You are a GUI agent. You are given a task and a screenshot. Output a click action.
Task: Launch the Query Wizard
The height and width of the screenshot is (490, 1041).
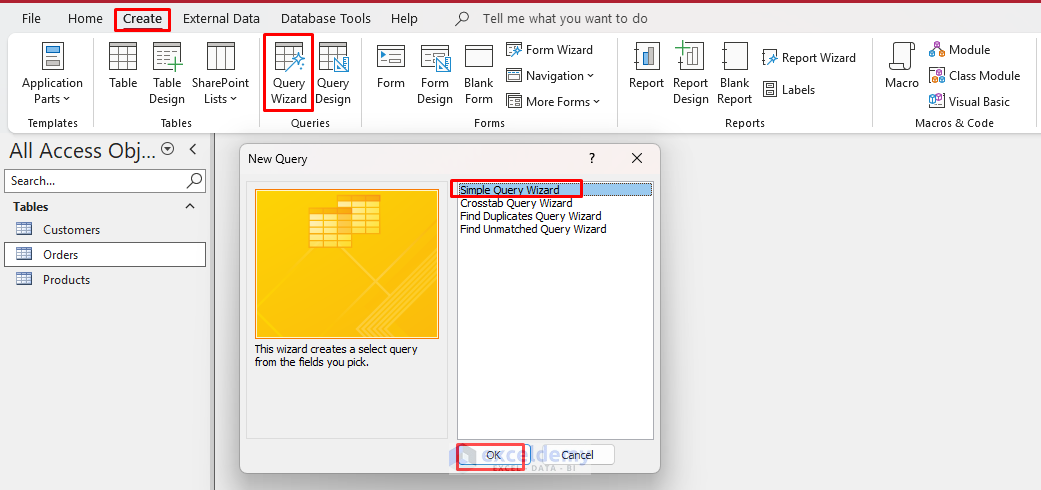coord(289,74)
